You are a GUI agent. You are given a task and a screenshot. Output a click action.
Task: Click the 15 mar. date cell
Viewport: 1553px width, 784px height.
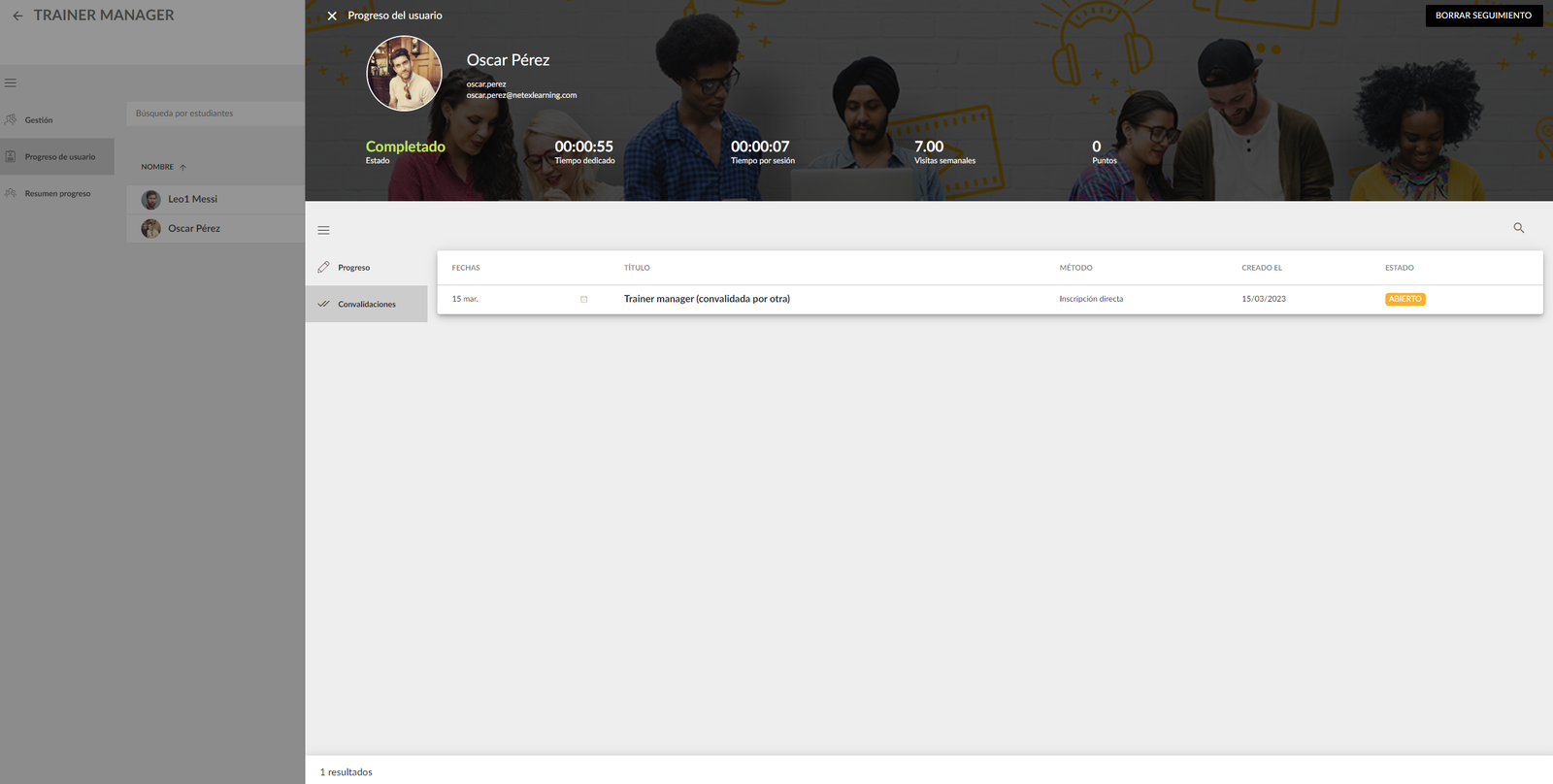tap(465, 299)
